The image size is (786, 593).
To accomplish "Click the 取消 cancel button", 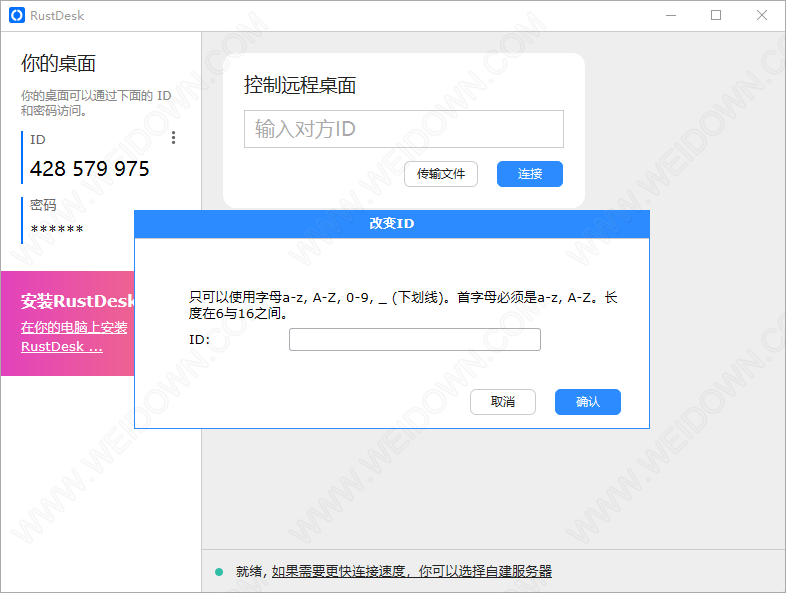I will click(x=503, y=402).
